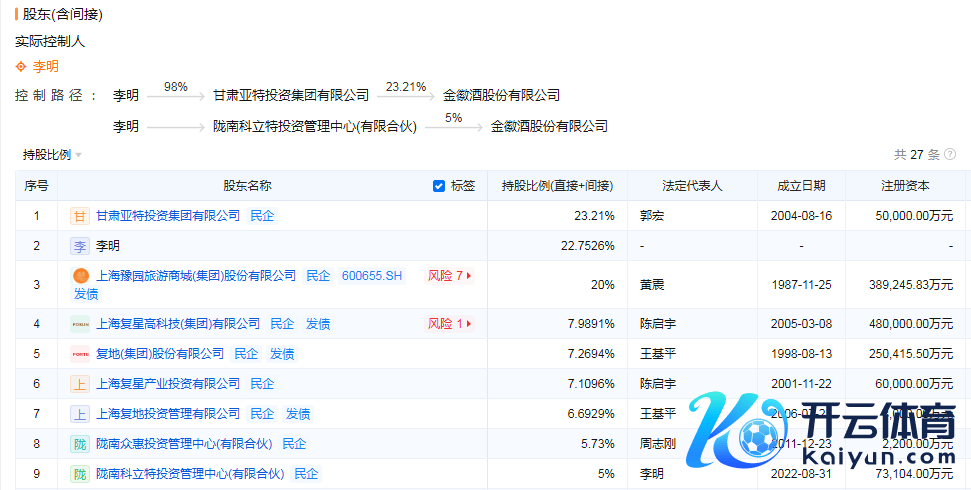Open the actual controller 李明 link

pos(46,67)
